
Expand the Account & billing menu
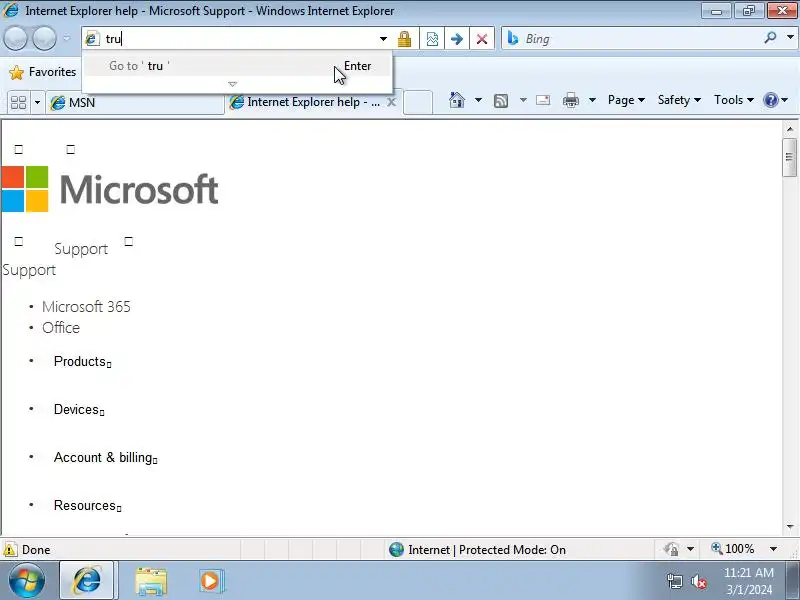(106, 458)
